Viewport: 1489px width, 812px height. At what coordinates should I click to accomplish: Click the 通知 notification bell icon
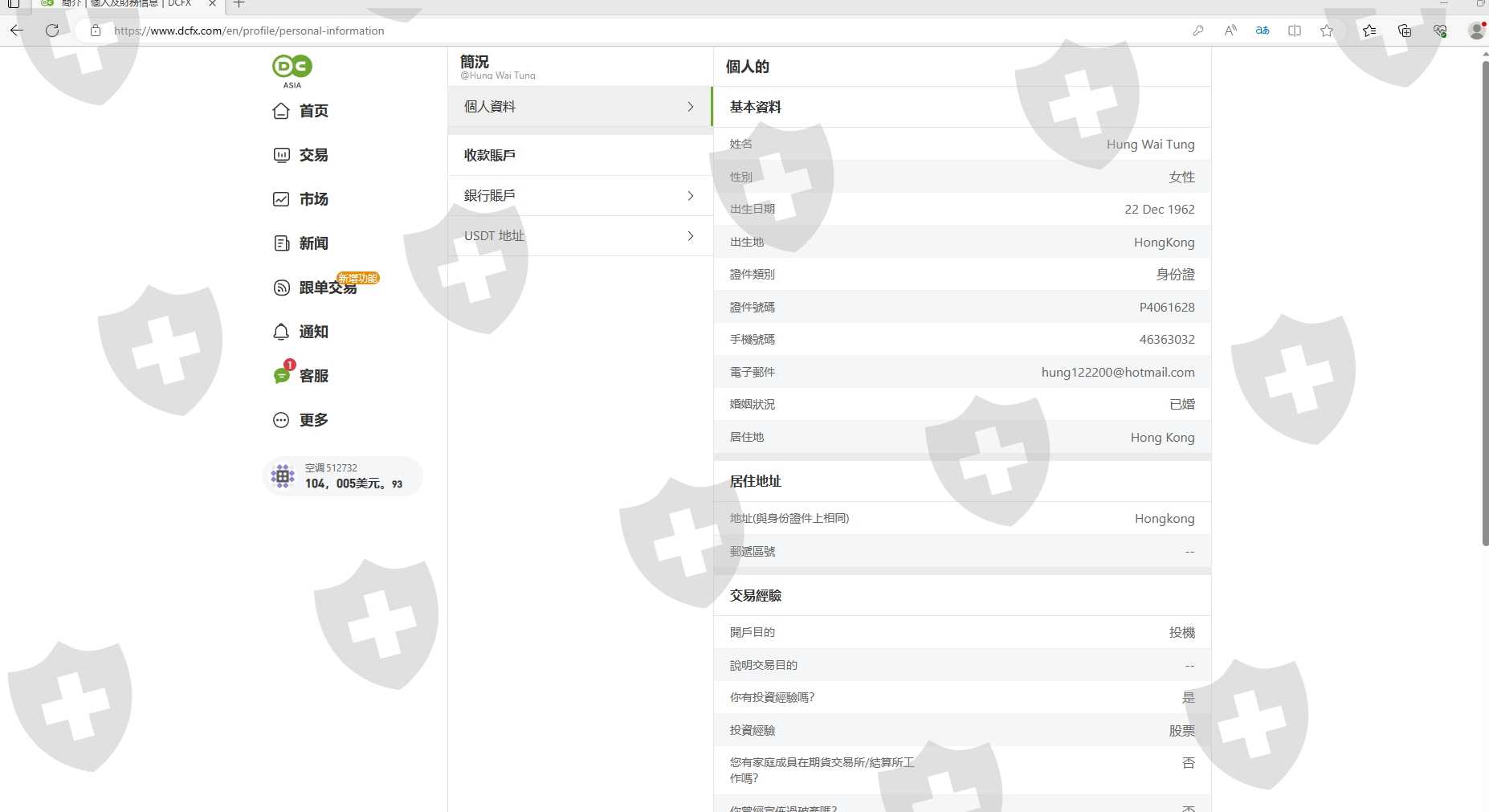[281, 332]
